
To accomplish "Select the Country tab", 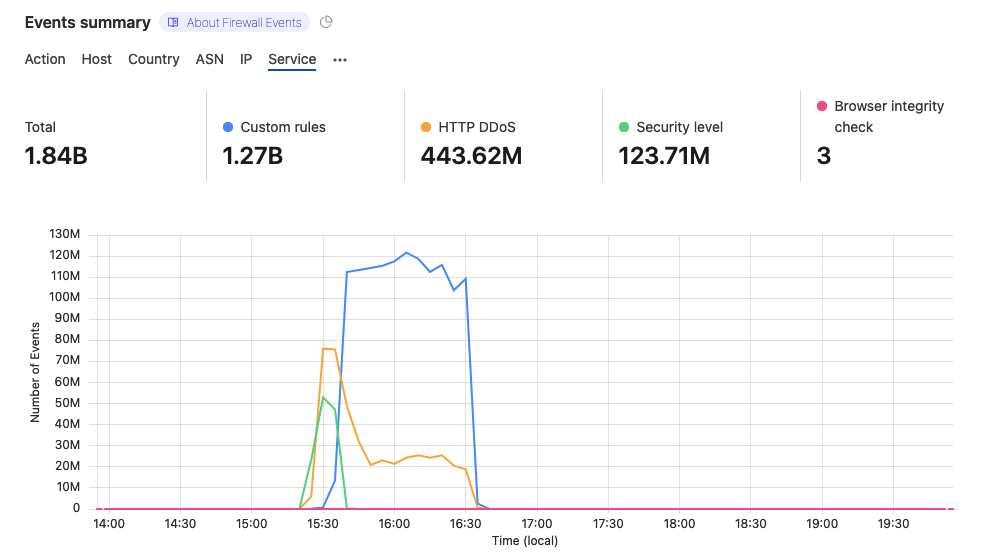I will tap(154, 59).
